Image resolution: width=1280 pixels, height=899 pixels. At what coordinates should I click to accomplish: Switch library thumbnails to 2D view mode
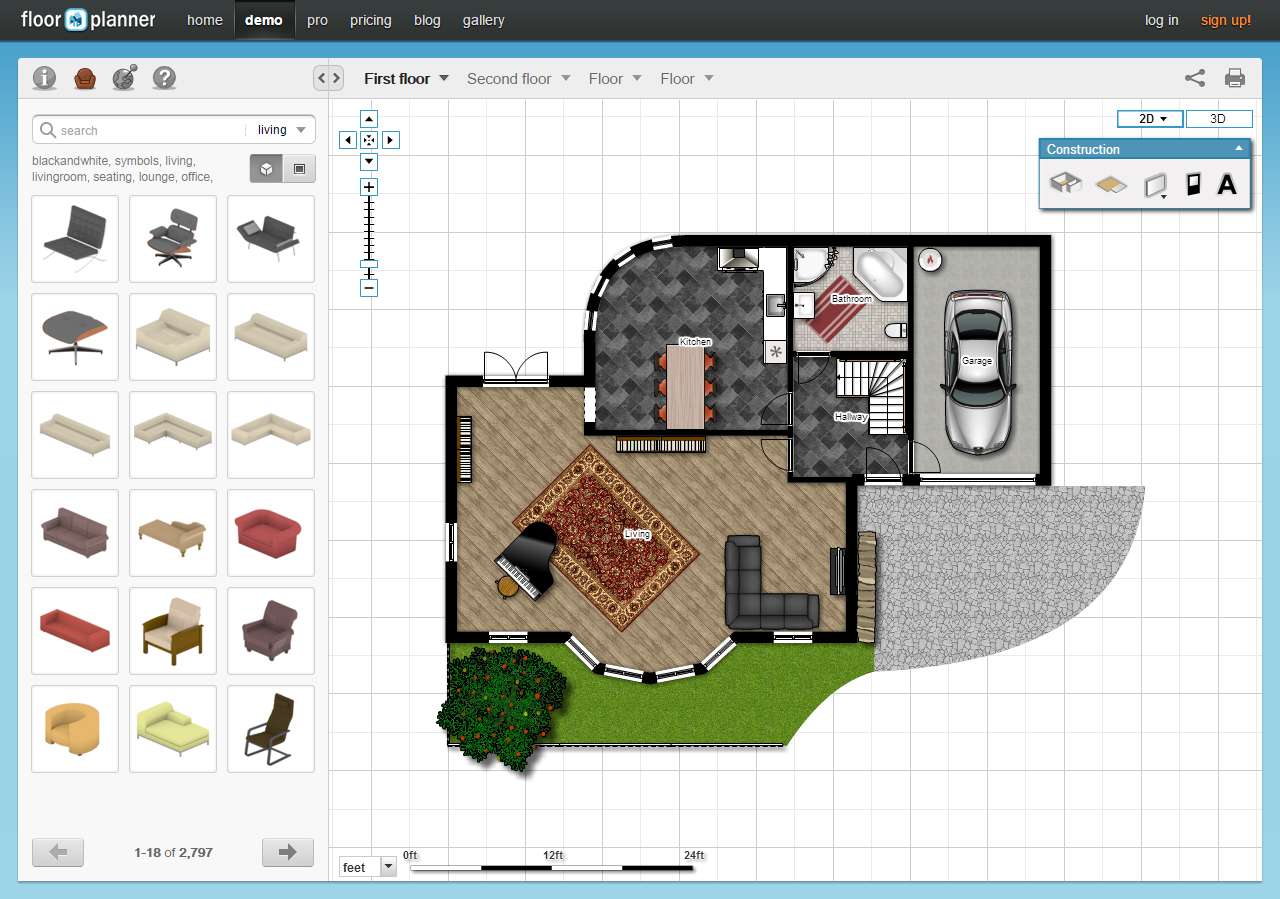(x=299, y=168)
